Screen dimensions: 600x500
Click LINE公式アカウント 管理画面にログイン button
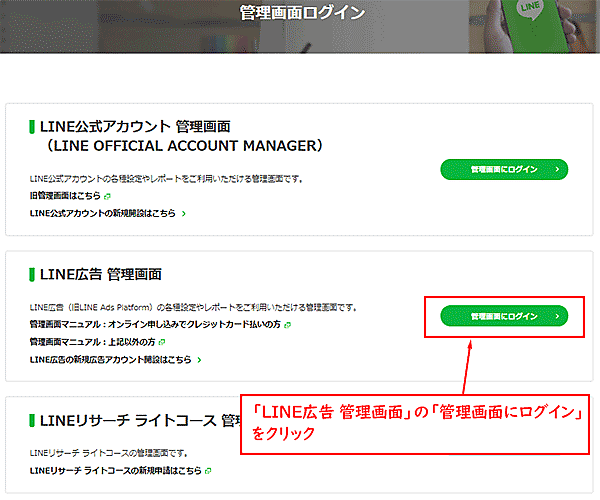[504, 169]
